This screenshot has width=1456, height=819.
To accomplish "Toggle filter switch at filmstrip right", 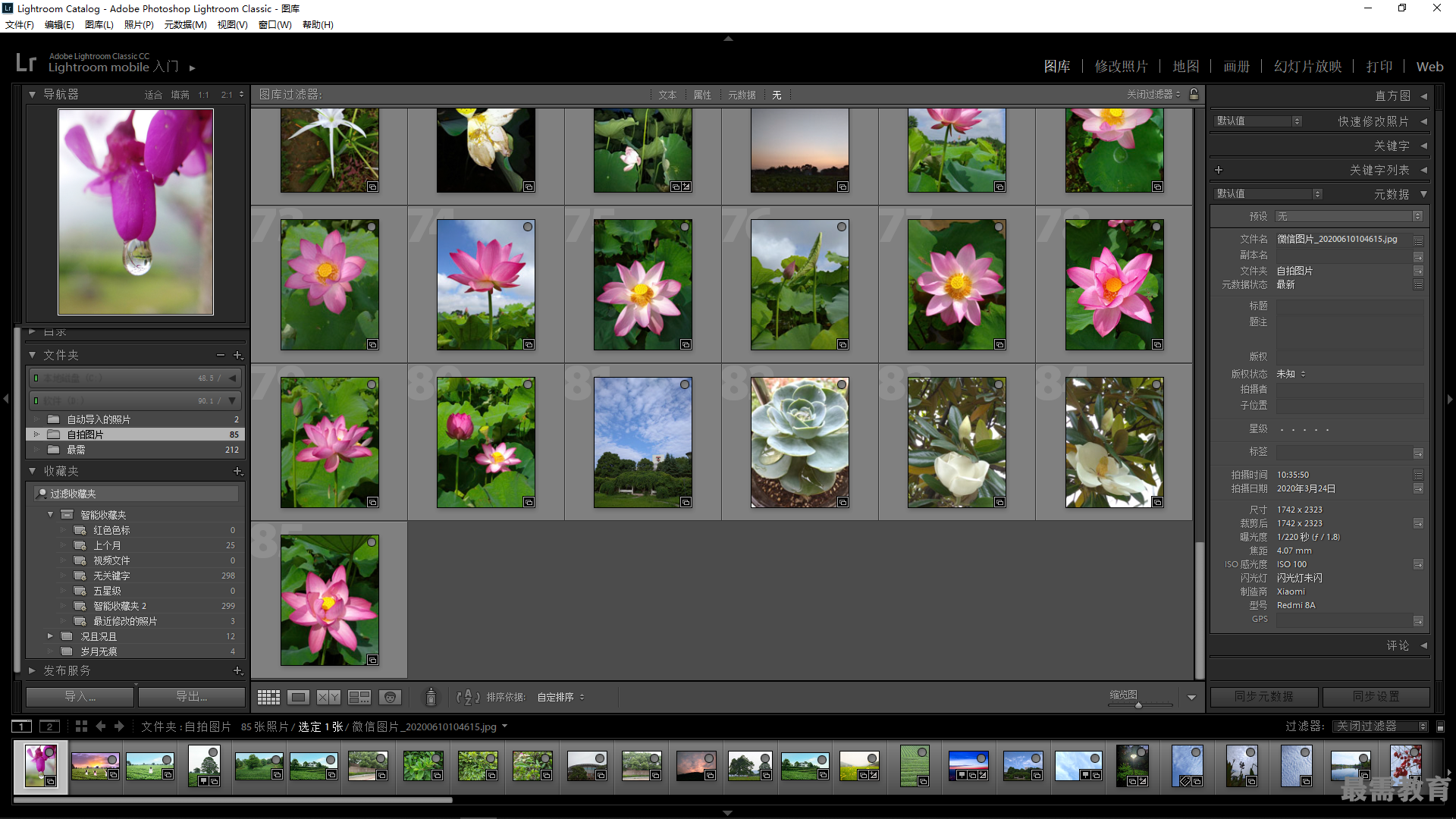I will pyautogui.click(x=1440, y=726).
